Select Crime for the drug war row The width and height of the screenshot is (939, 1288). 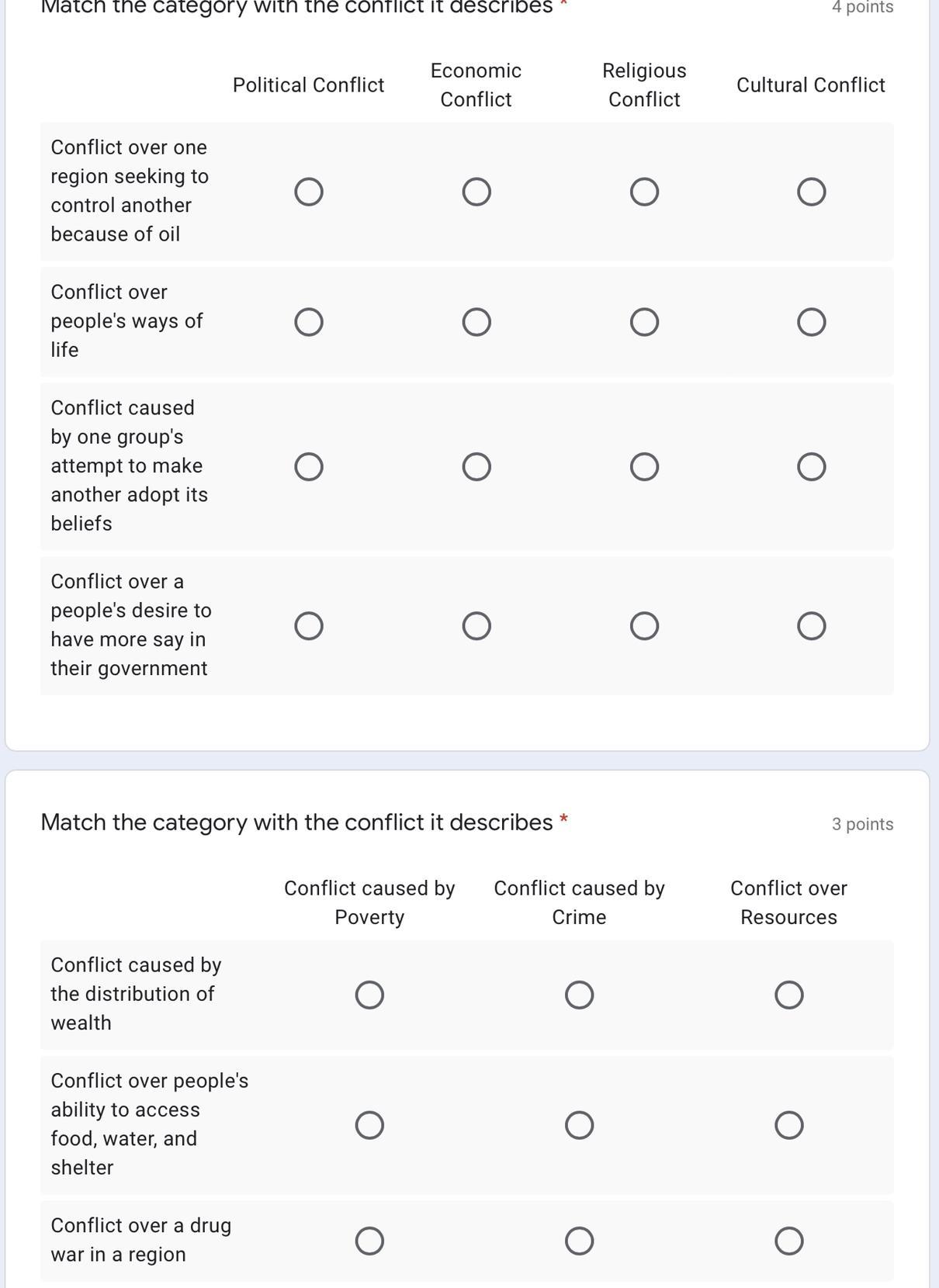pos(579,1241)
